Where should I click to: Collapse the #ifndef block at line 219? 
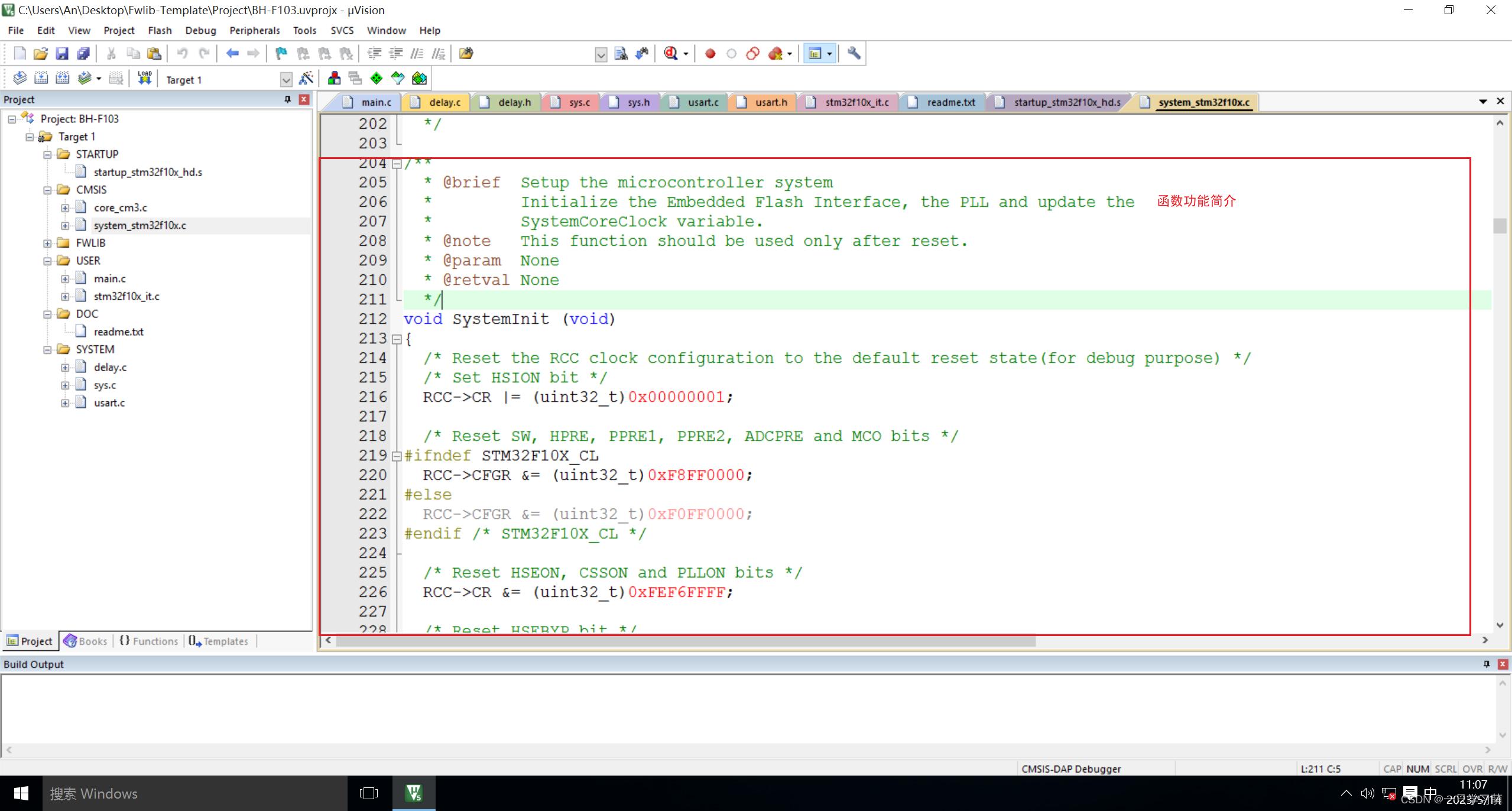coord(397,456)
